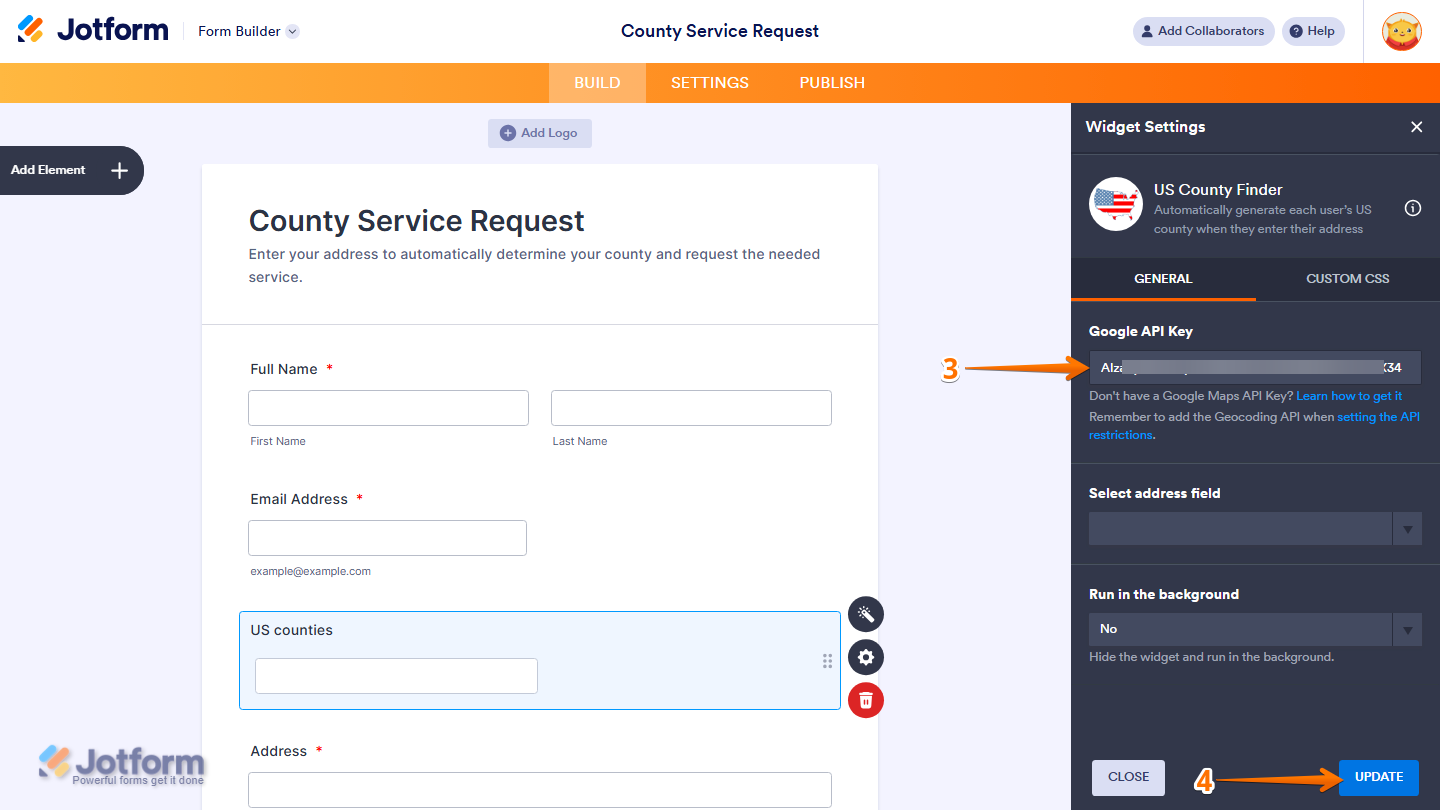Switch to the Settings tab

point(709,83)
